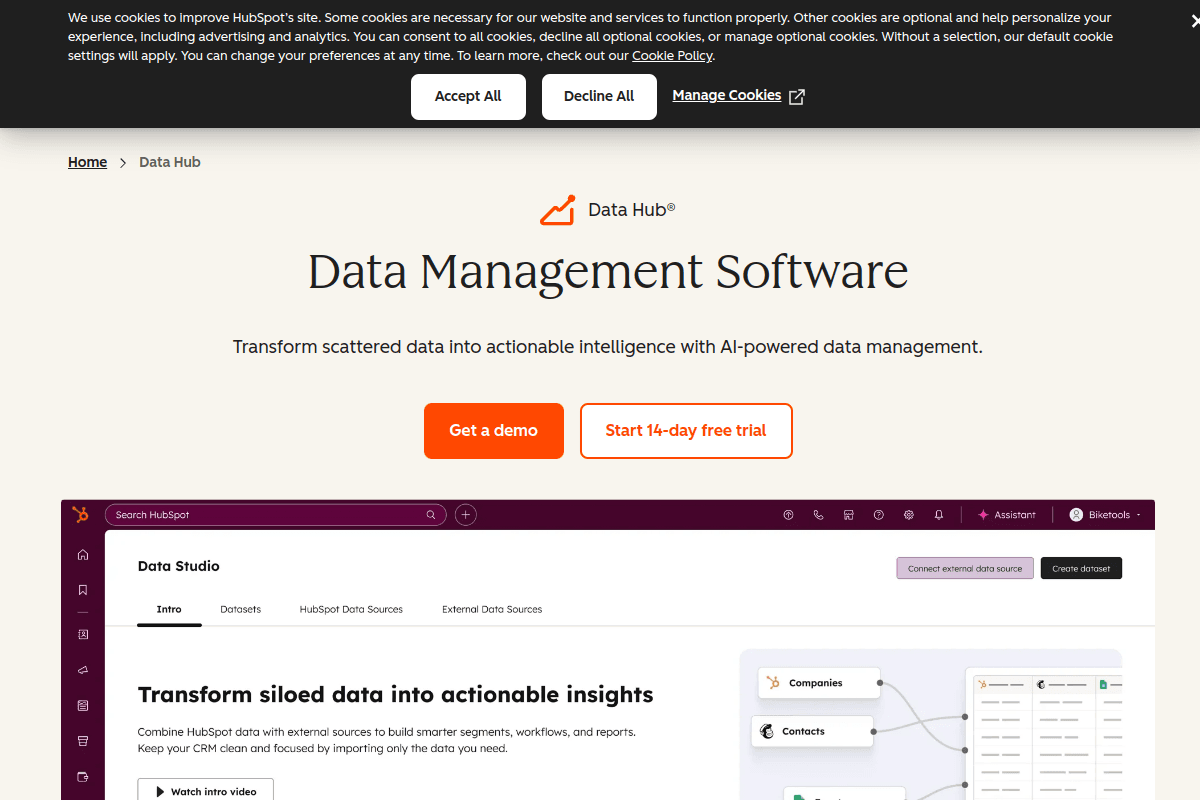Click the orange Data Hub chart logo
The height and width of the screenshot is (800, 1200).
tap(558, 210)
